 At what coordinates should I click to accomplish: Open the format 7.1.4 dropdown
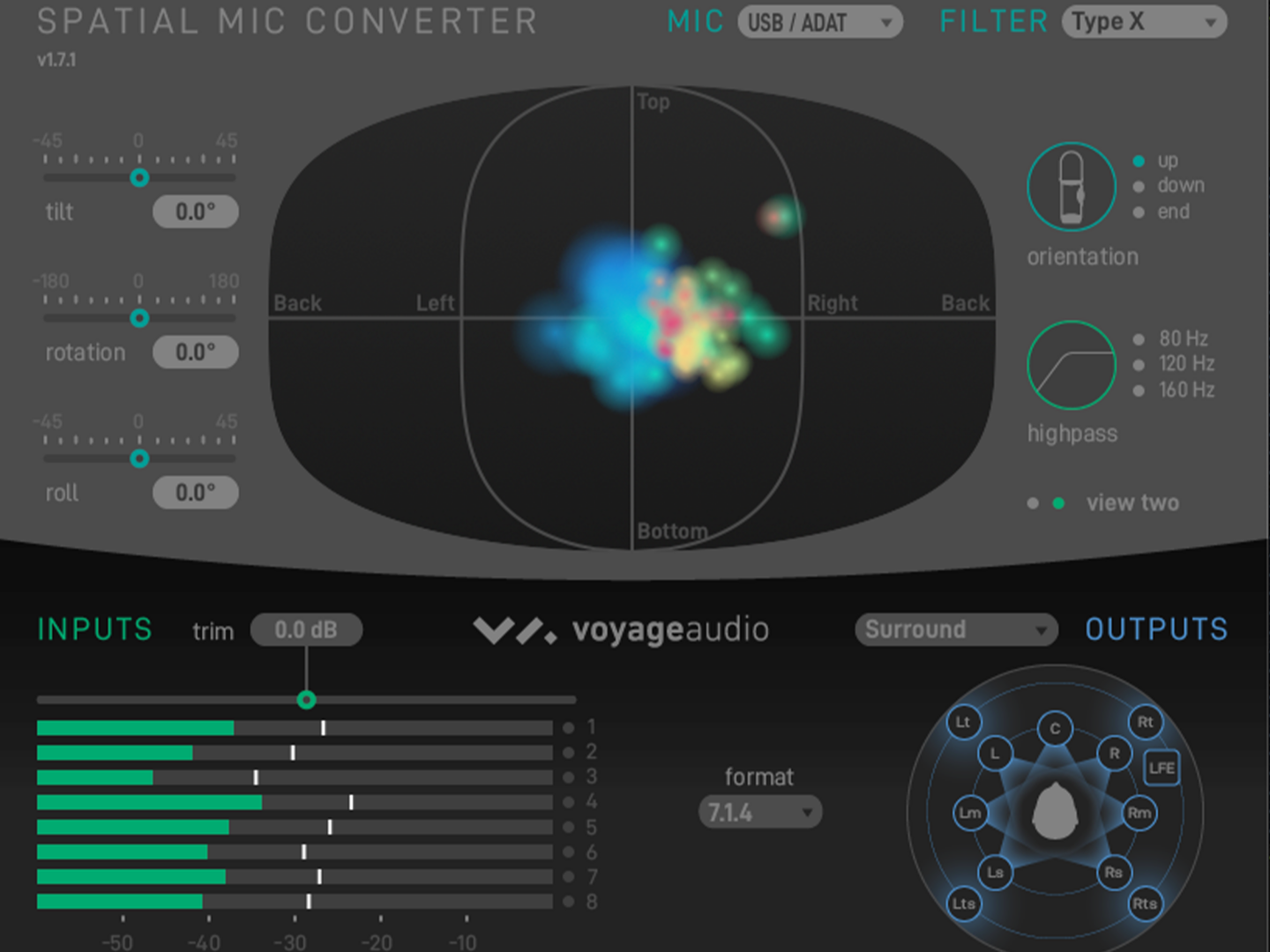758,812
